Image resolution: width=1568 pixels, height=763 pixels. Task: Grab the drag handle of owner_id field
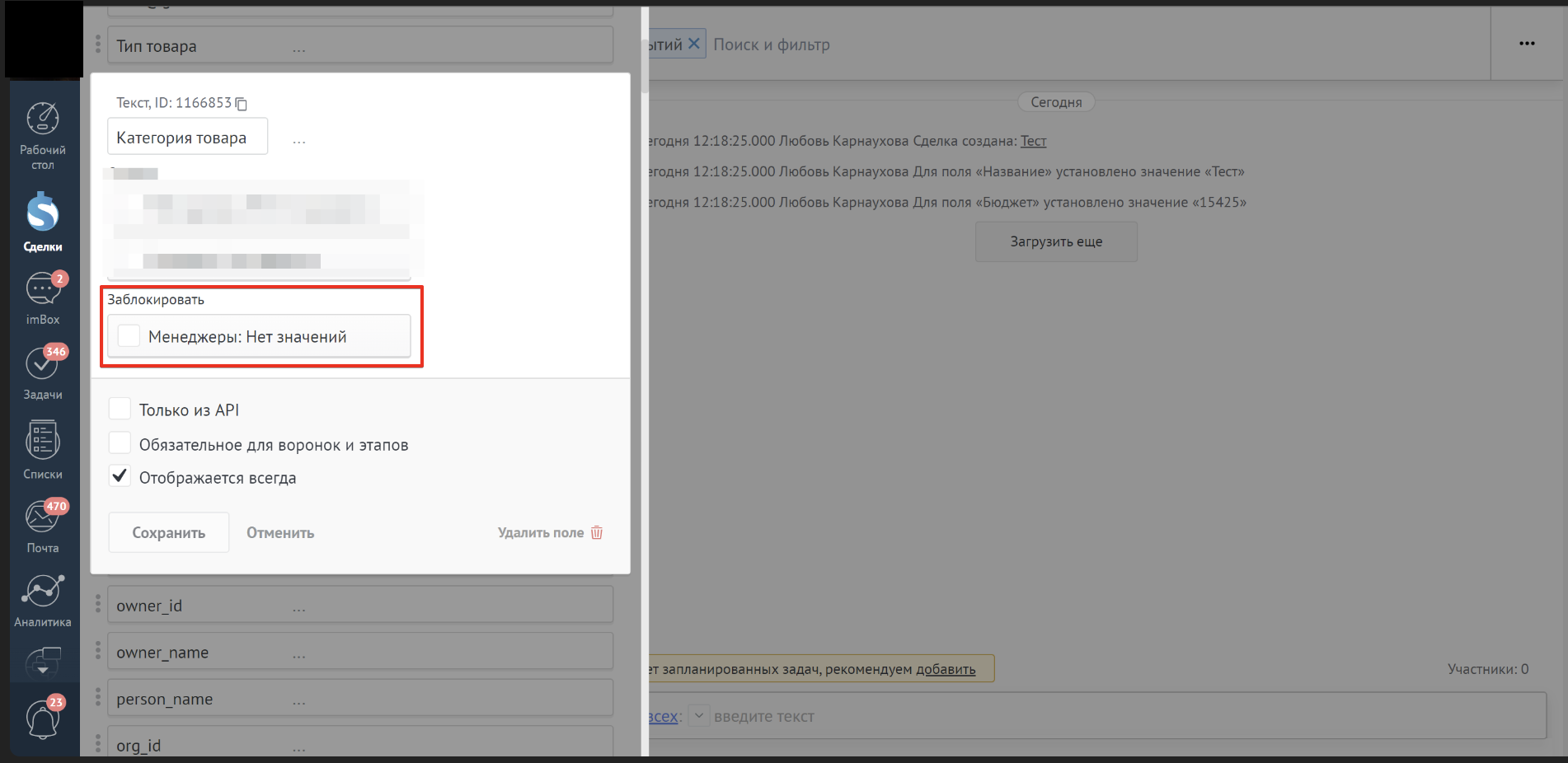point(98,604)
